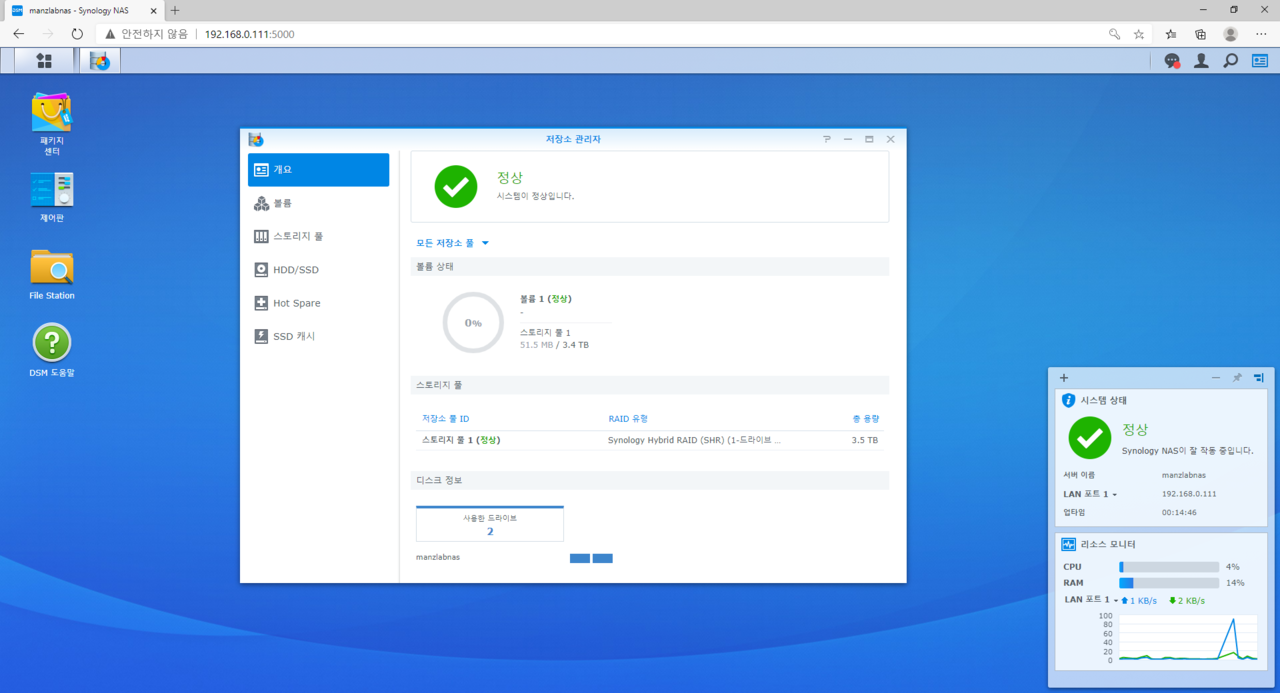Select the Volume tab in the sidebar
The image size is (1280, 693).
(318, 203)
